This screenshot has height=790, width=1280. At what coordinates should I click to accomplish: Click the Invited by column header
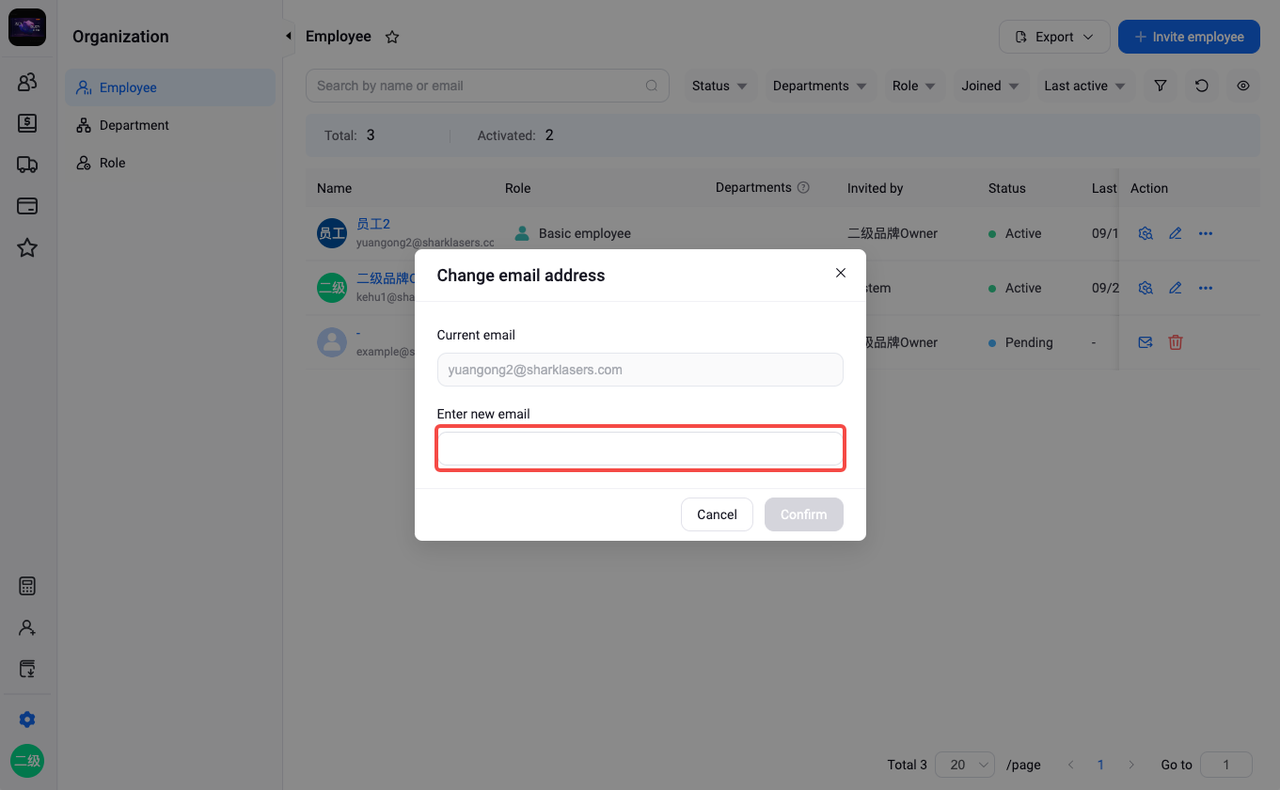click(875, 188)
